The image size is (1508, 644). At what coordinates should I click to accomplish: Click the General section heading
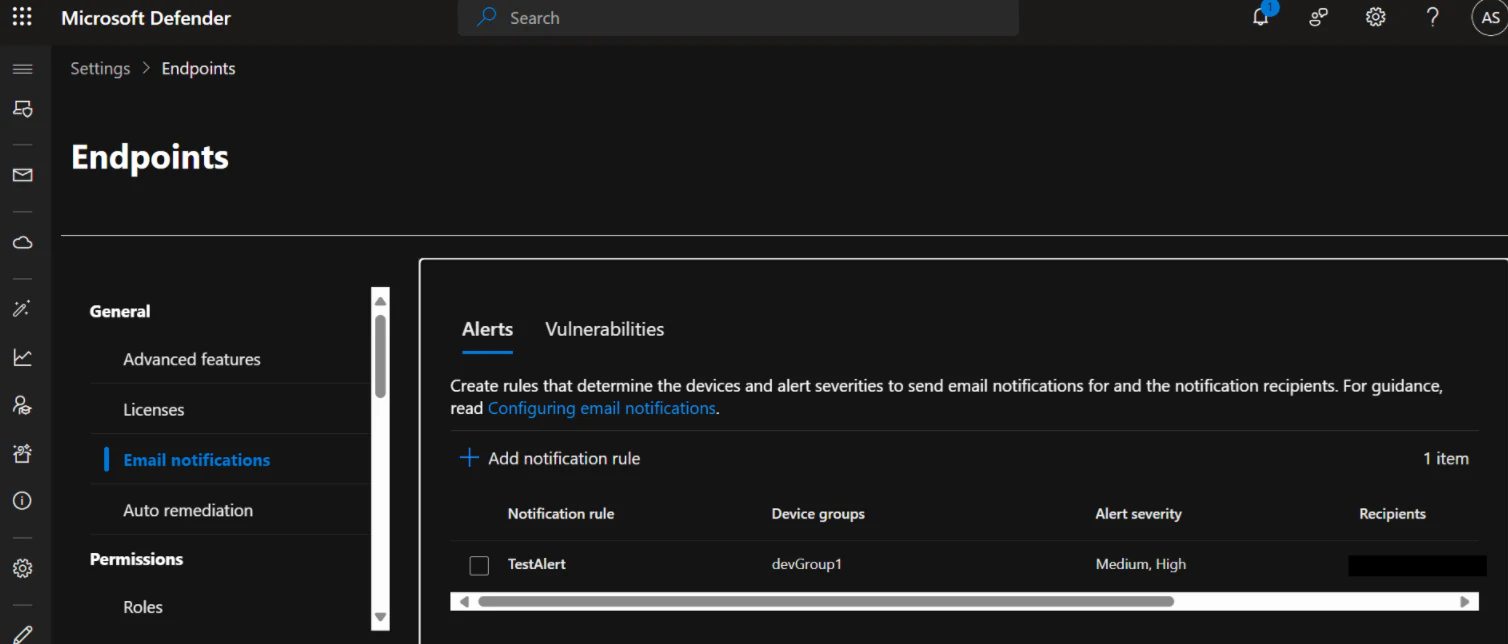(120, 311)
